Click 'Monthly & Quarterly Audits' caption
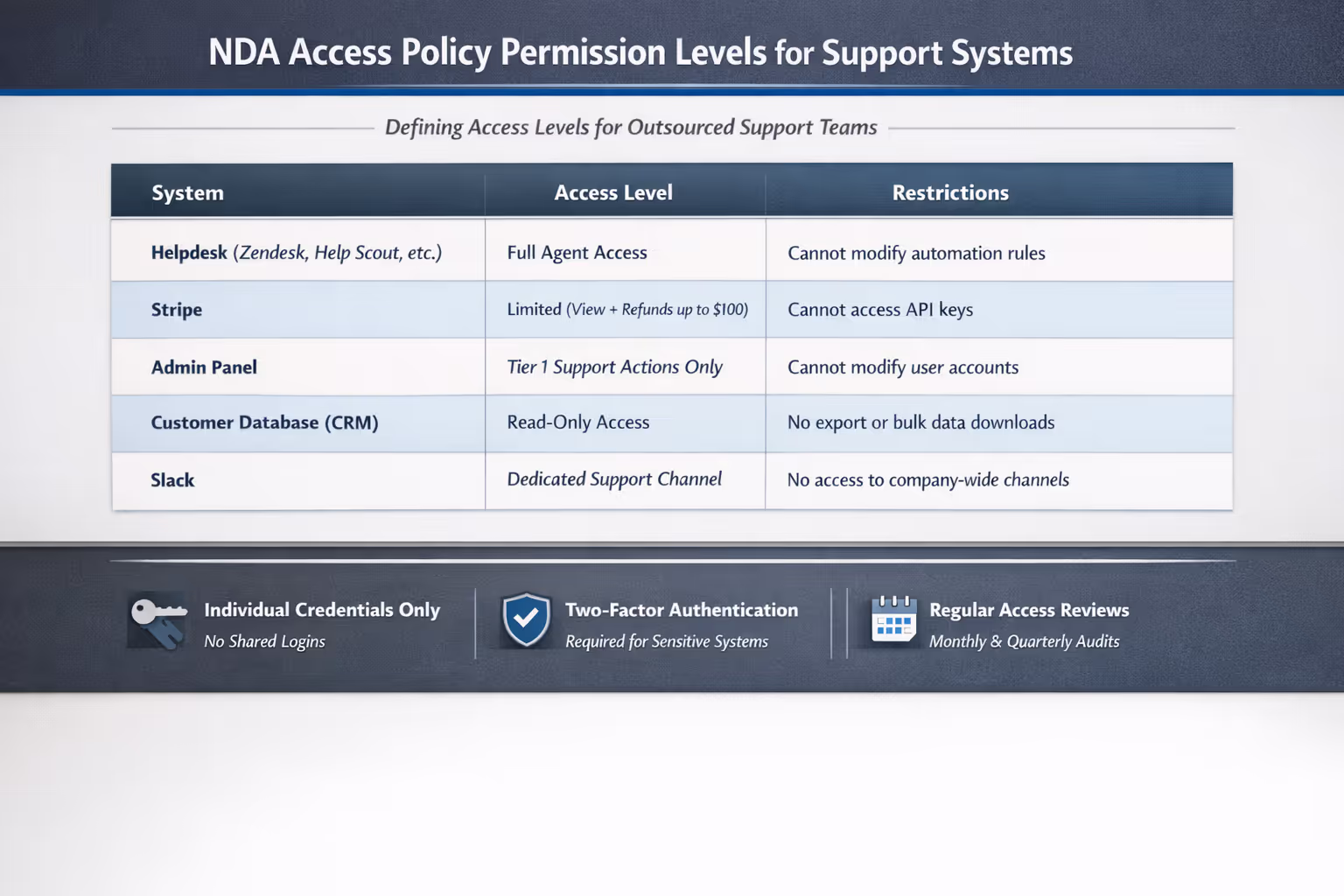 (1025, 641)
